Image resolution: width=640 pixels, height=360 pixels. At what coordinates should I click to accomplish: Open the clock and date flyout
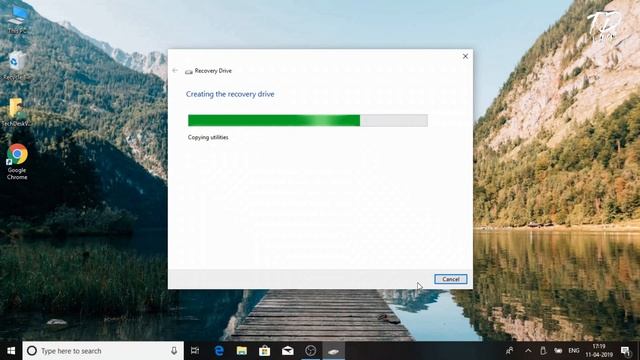[x=599, y=351]
